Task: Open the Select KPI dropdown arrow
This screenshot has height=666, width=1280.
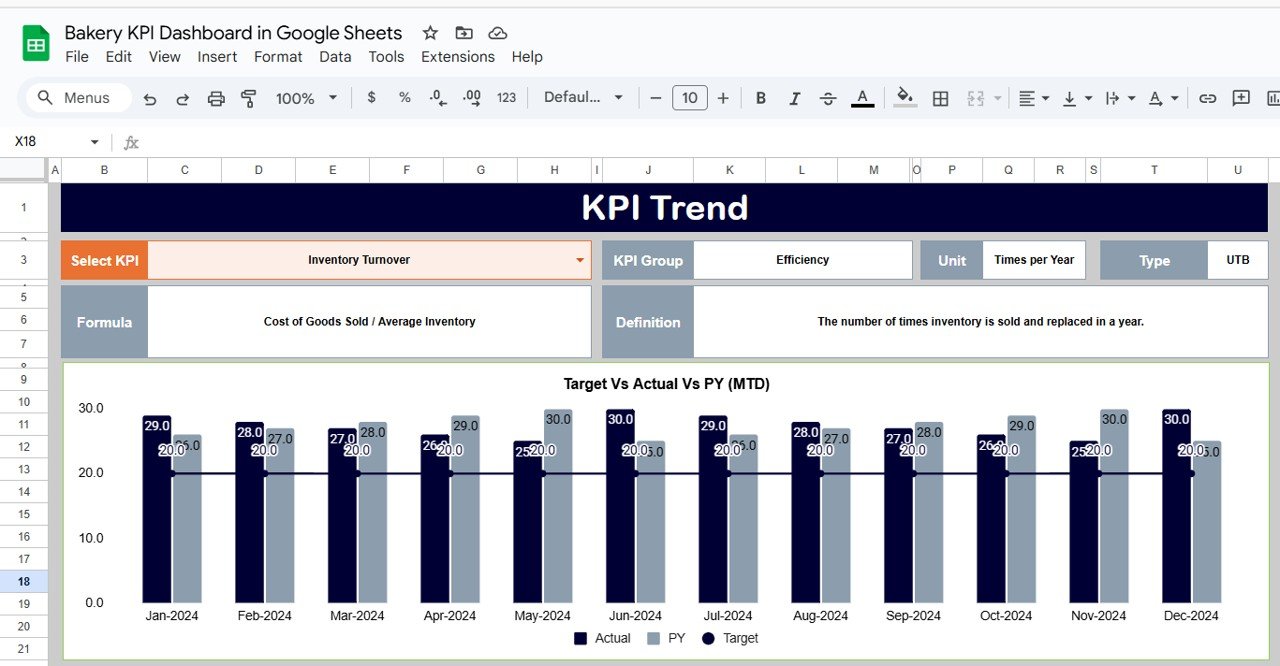Action: [579, 260]
